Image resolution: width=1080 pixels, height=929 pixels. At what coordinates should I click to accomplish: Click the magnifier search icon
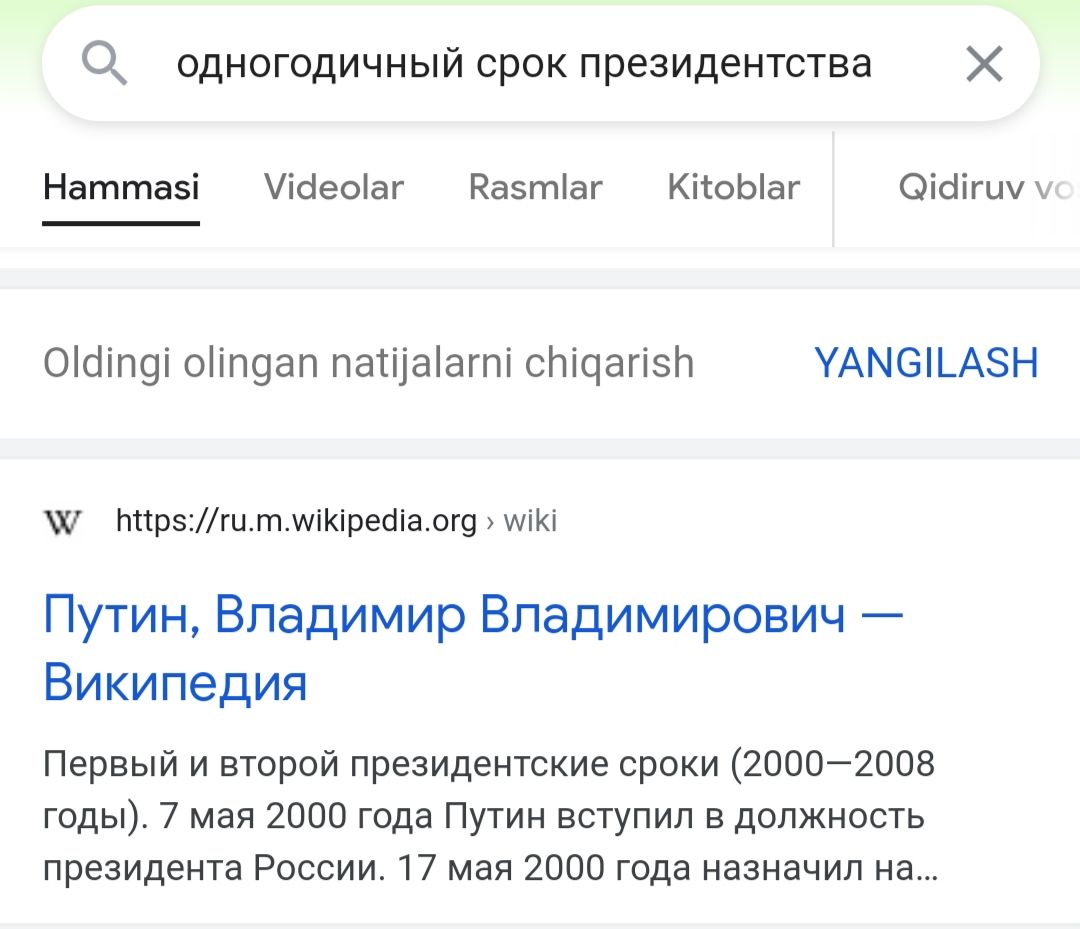pyautogui.click(x=104, y=65)
